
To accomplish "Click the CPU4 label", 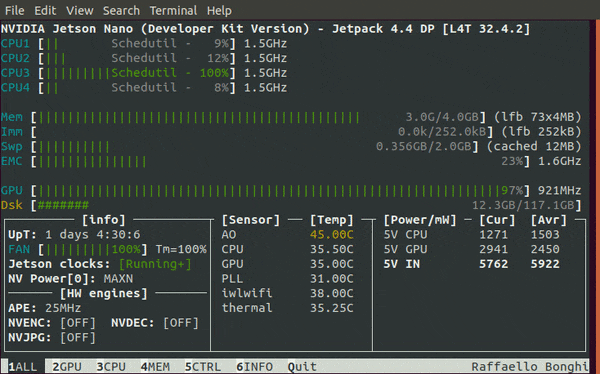I will tap(15, 88).
